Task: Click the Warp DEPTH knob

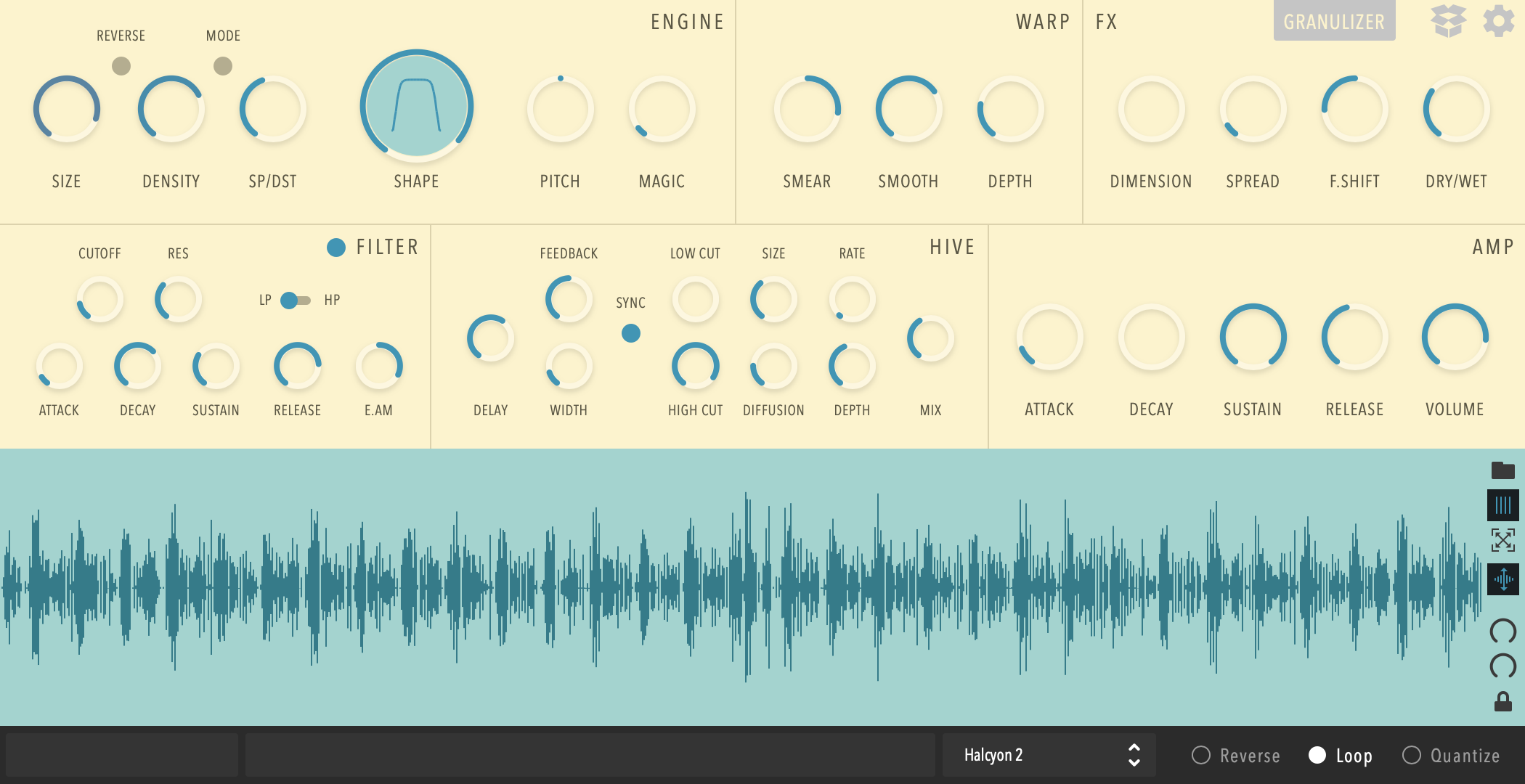Action: coord(1011,109)
